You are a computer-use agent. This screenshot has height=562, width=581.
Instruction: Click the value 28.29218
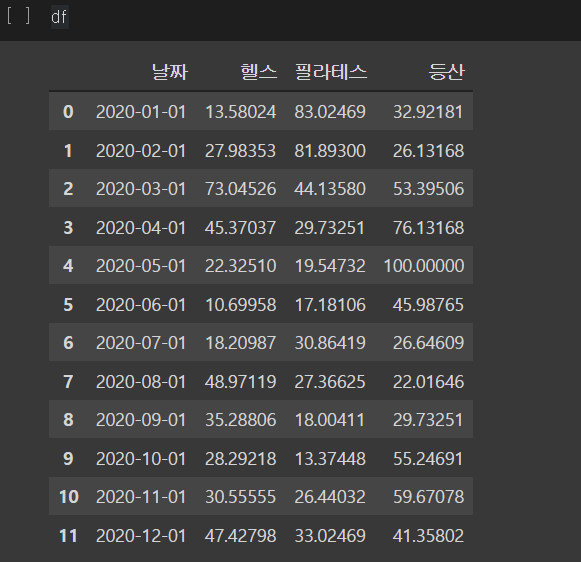240,459
